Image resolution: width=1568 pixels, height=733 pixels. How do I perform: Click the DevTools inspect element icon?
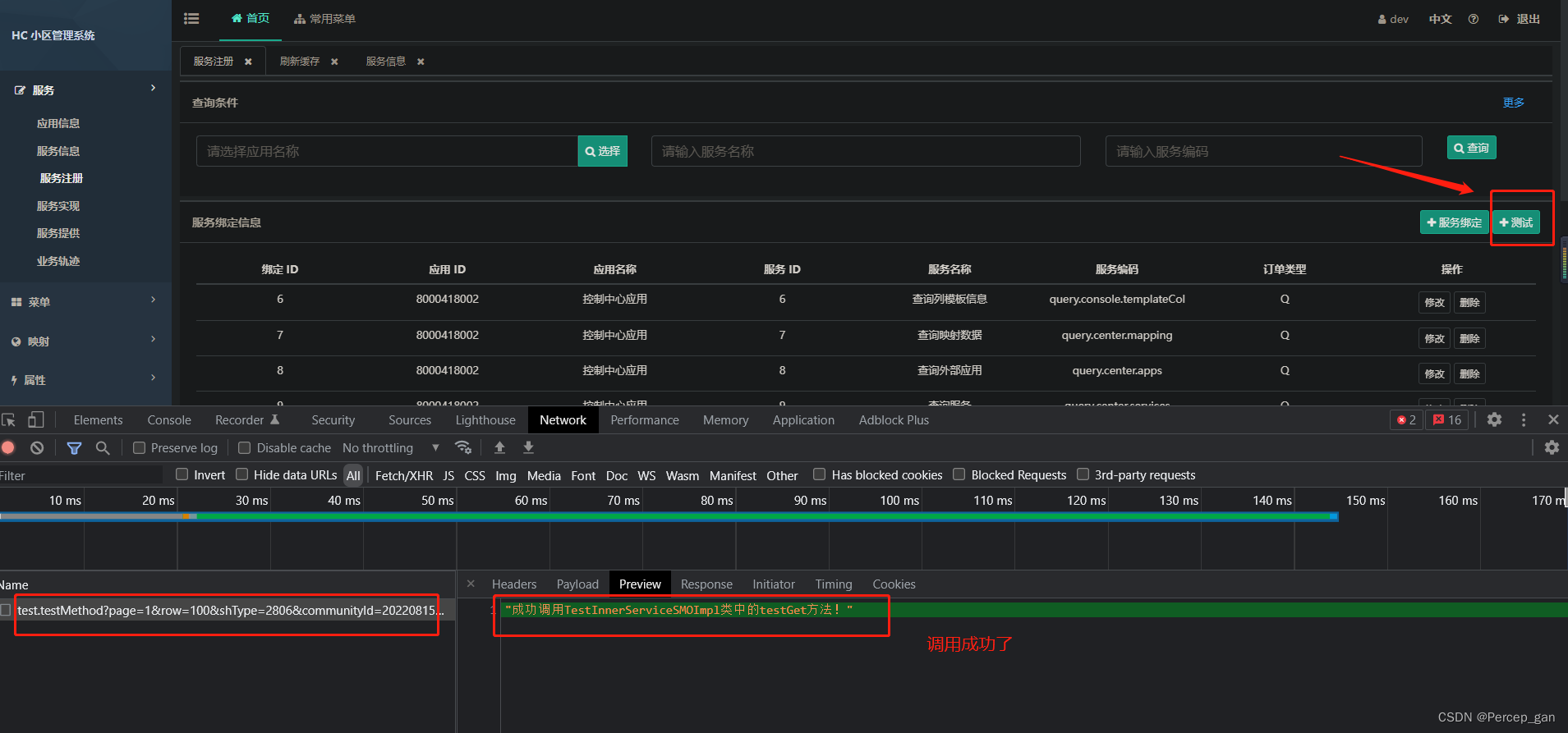pyautogui.click(x=9, y=419)
